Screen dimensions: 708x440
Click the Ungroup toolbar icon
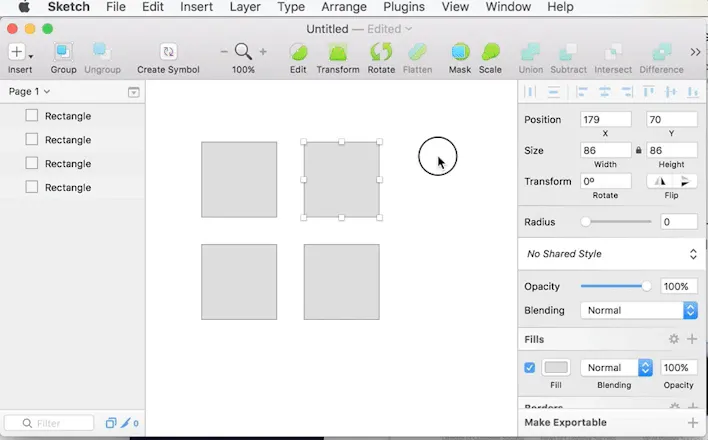102,52
